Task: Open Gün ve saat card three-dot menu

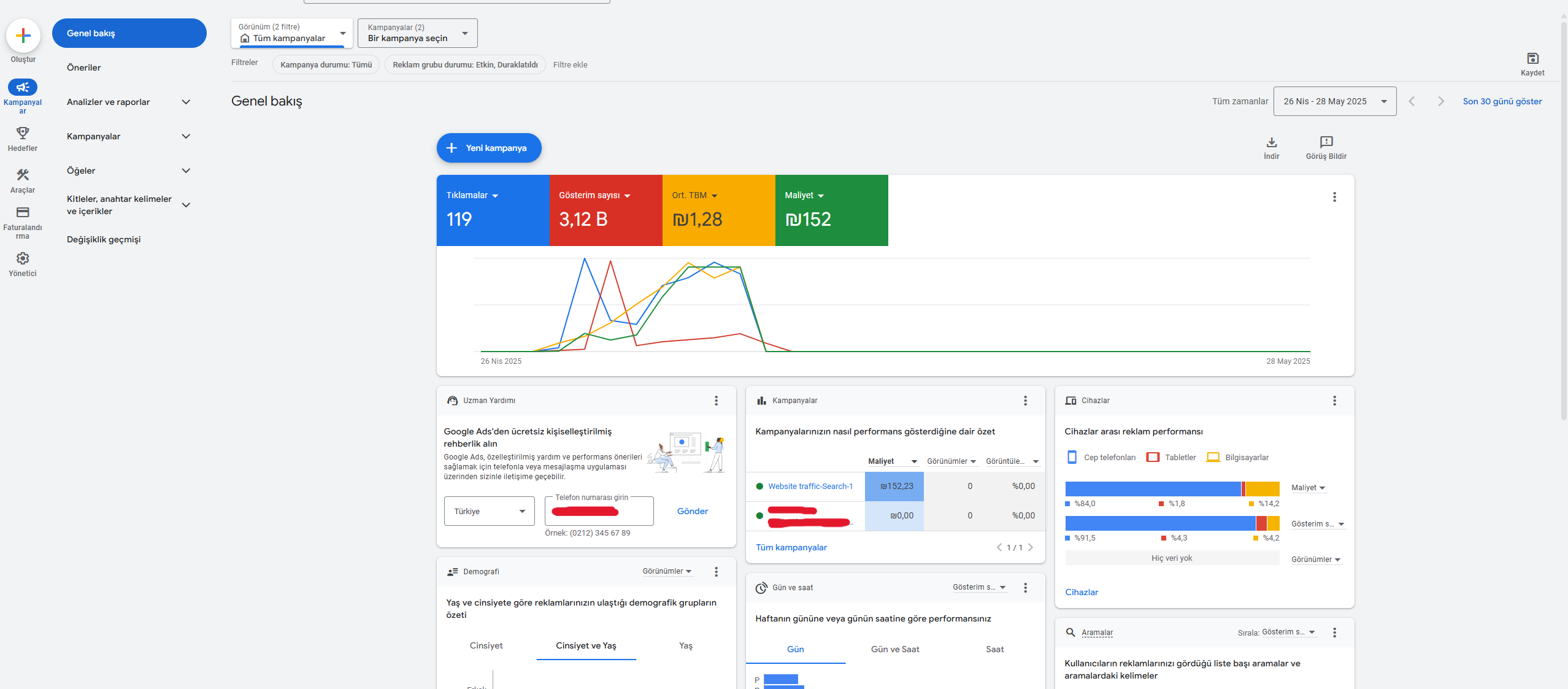Action: [1025, 588]
